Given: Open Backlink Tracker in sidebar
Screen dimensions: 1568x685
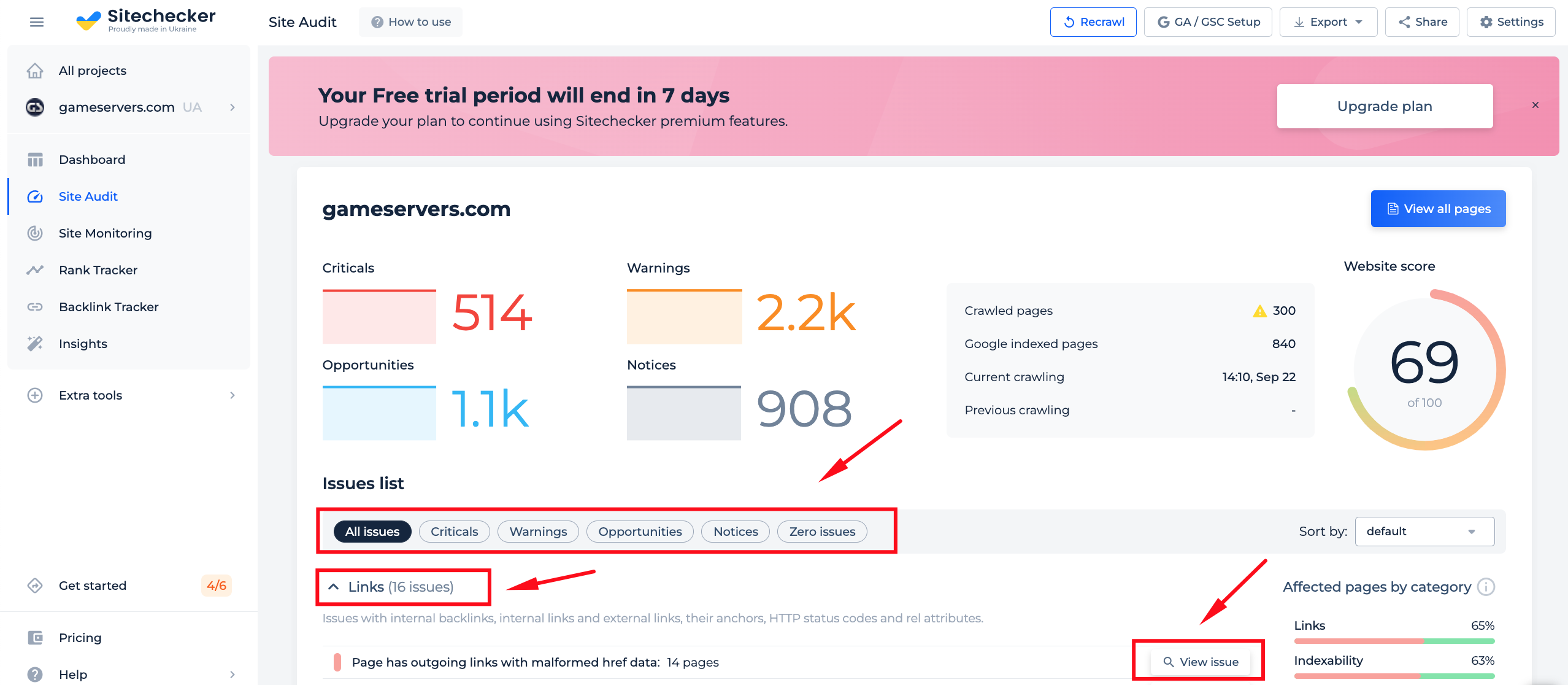Looking at the screenshot, I should (109, 307).
